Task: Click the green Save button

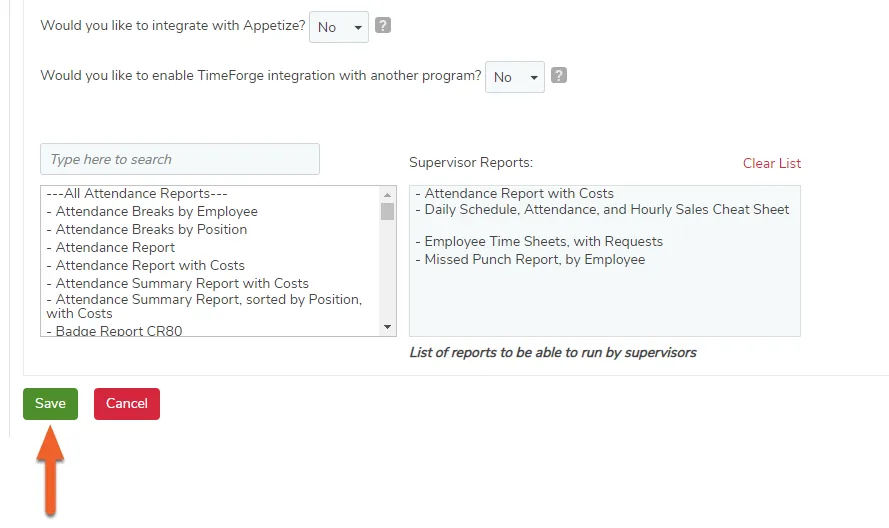Action: click(50, 404)
